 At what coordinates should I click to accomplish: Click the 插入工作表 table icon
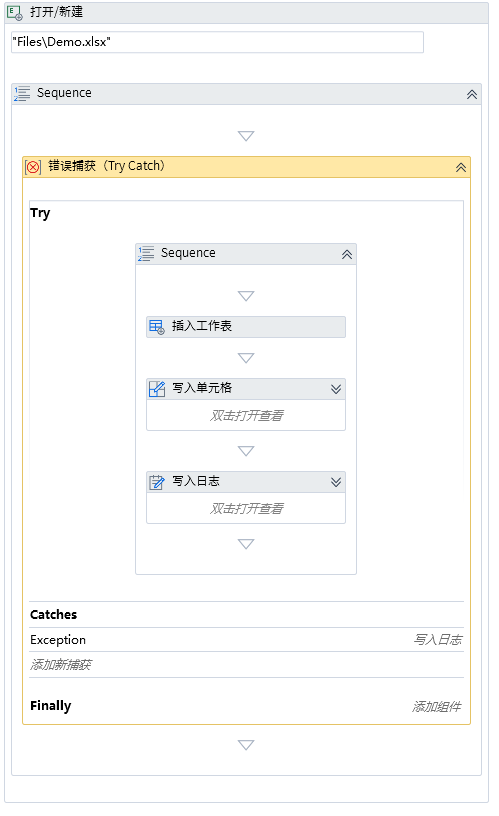157,327
